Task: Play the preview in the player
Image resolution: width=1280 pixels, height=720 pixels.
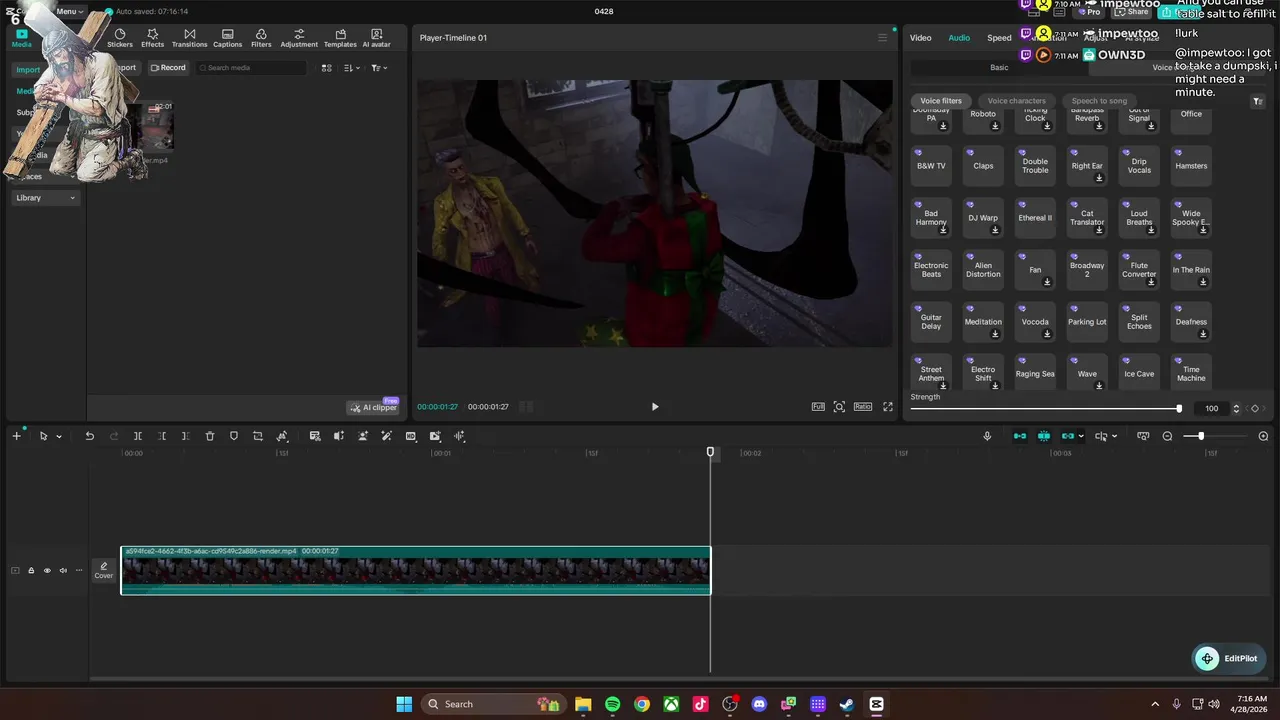Action: click(x=655, y=407)
